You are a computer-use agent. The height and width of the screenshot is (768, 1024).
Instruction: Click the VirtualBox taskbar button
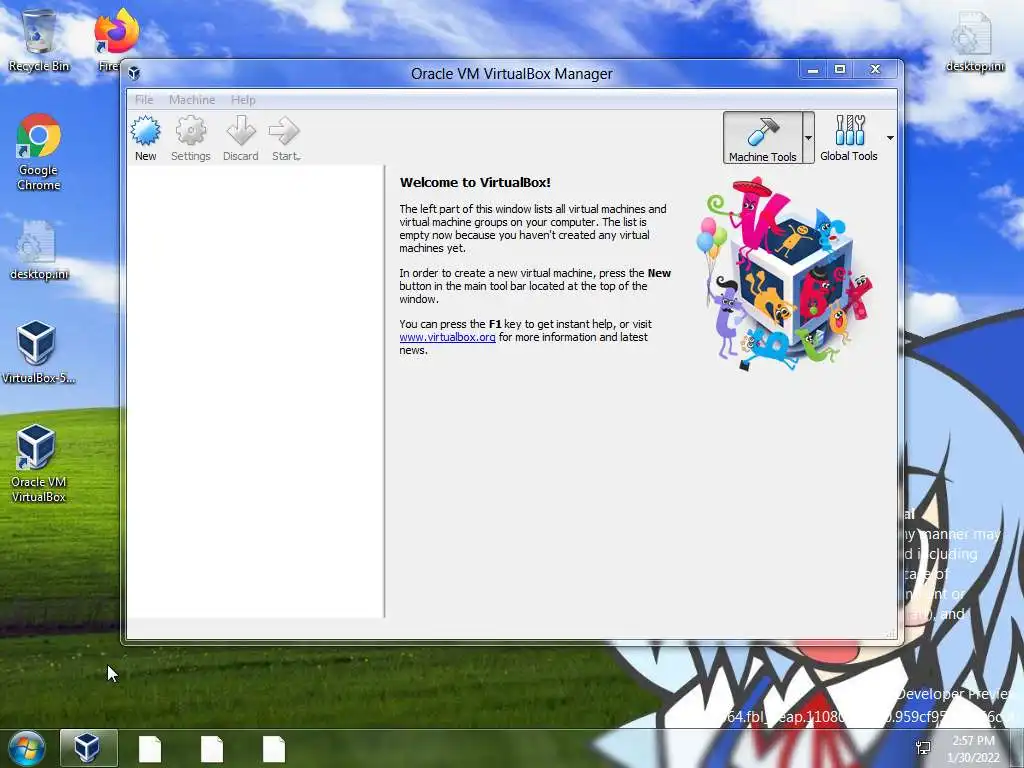pos(88,748)
